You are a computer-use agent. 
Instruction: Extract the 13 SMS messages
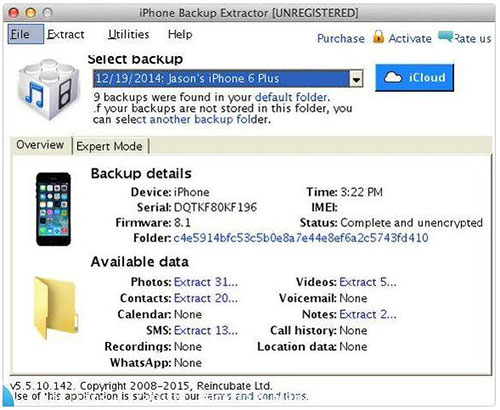(206, 330)
